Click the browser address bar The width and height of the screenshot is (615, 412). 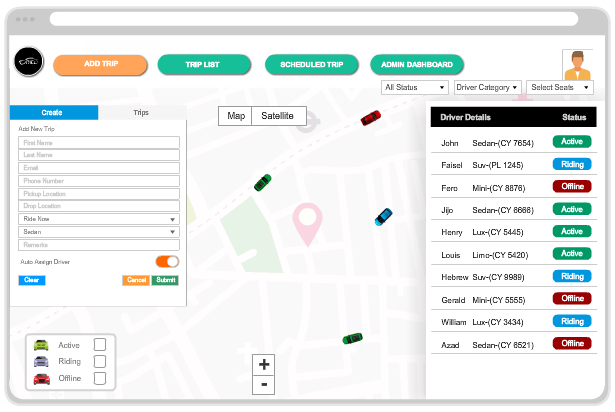click(314, 19)
